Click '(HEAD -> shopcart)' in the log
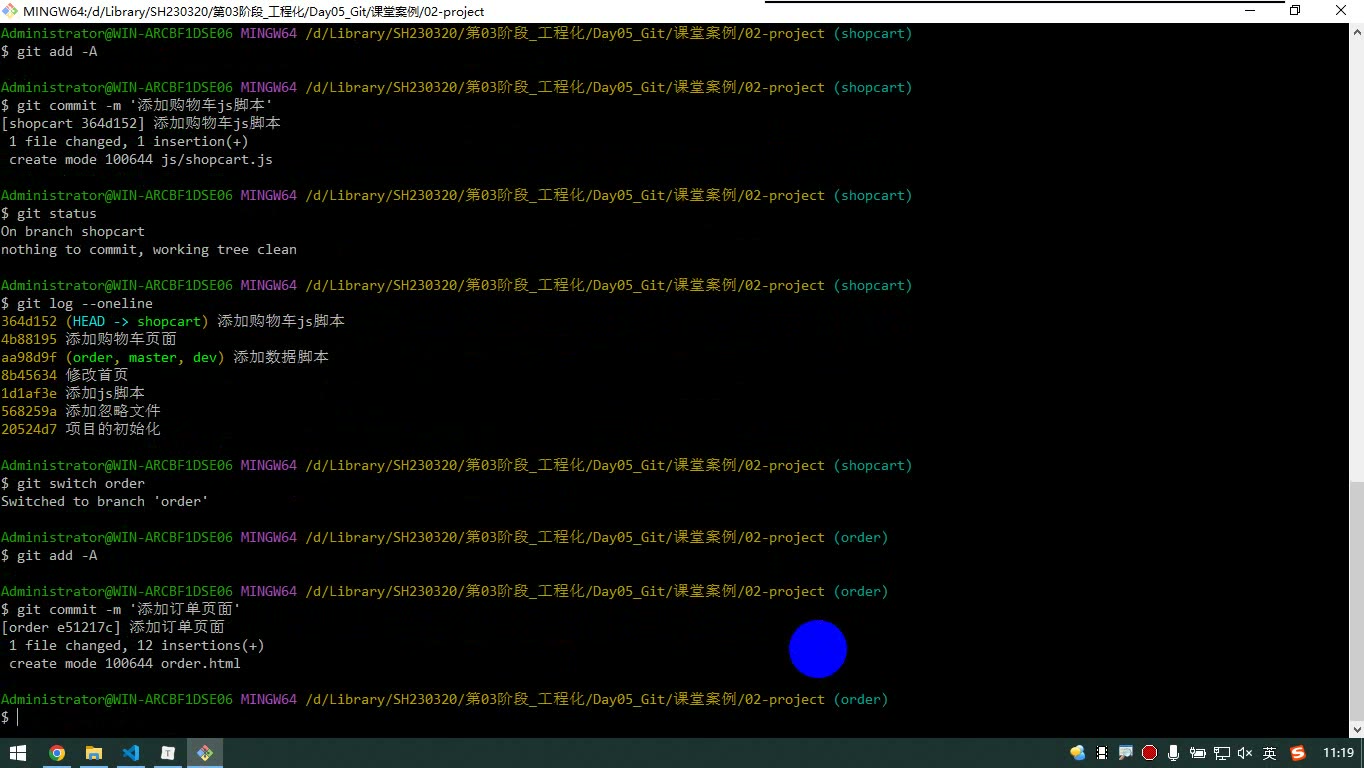Viewport: 1364px width, 768px height. pos(137,321)
